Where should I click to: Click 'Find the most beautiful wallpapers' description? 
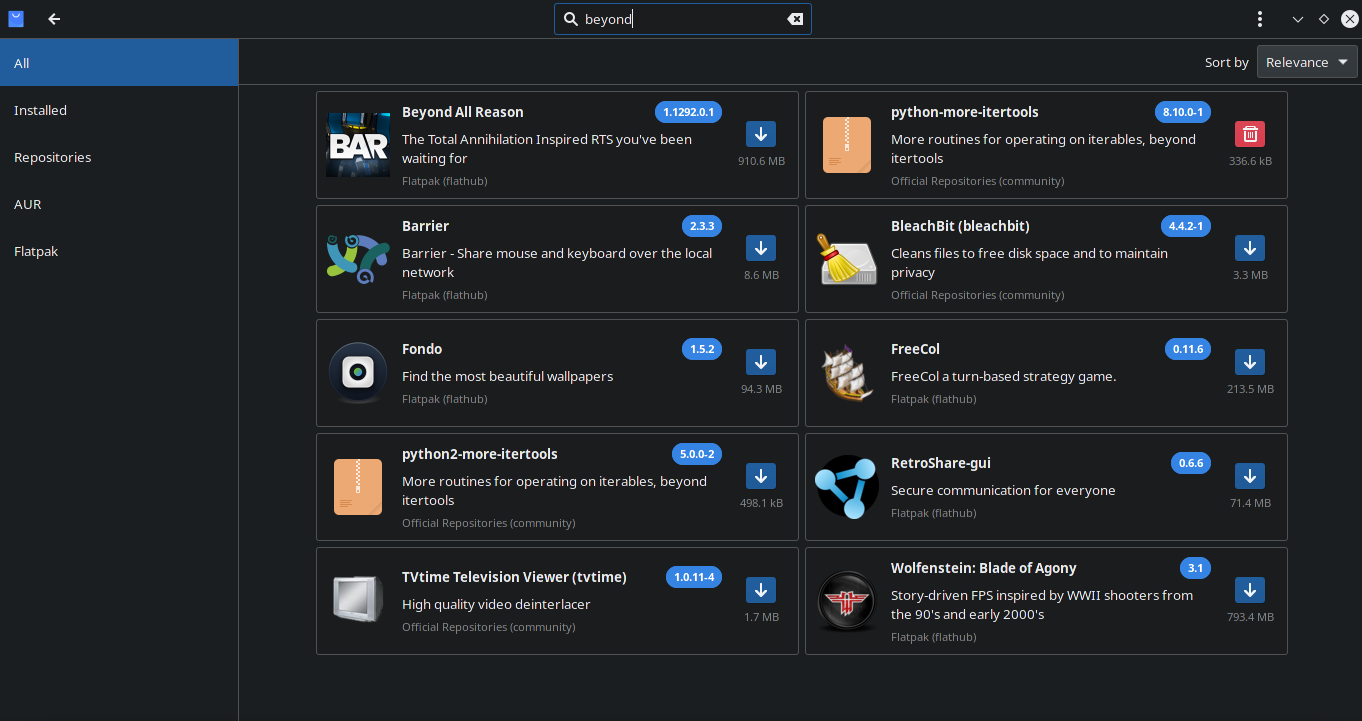coord(507,376)
